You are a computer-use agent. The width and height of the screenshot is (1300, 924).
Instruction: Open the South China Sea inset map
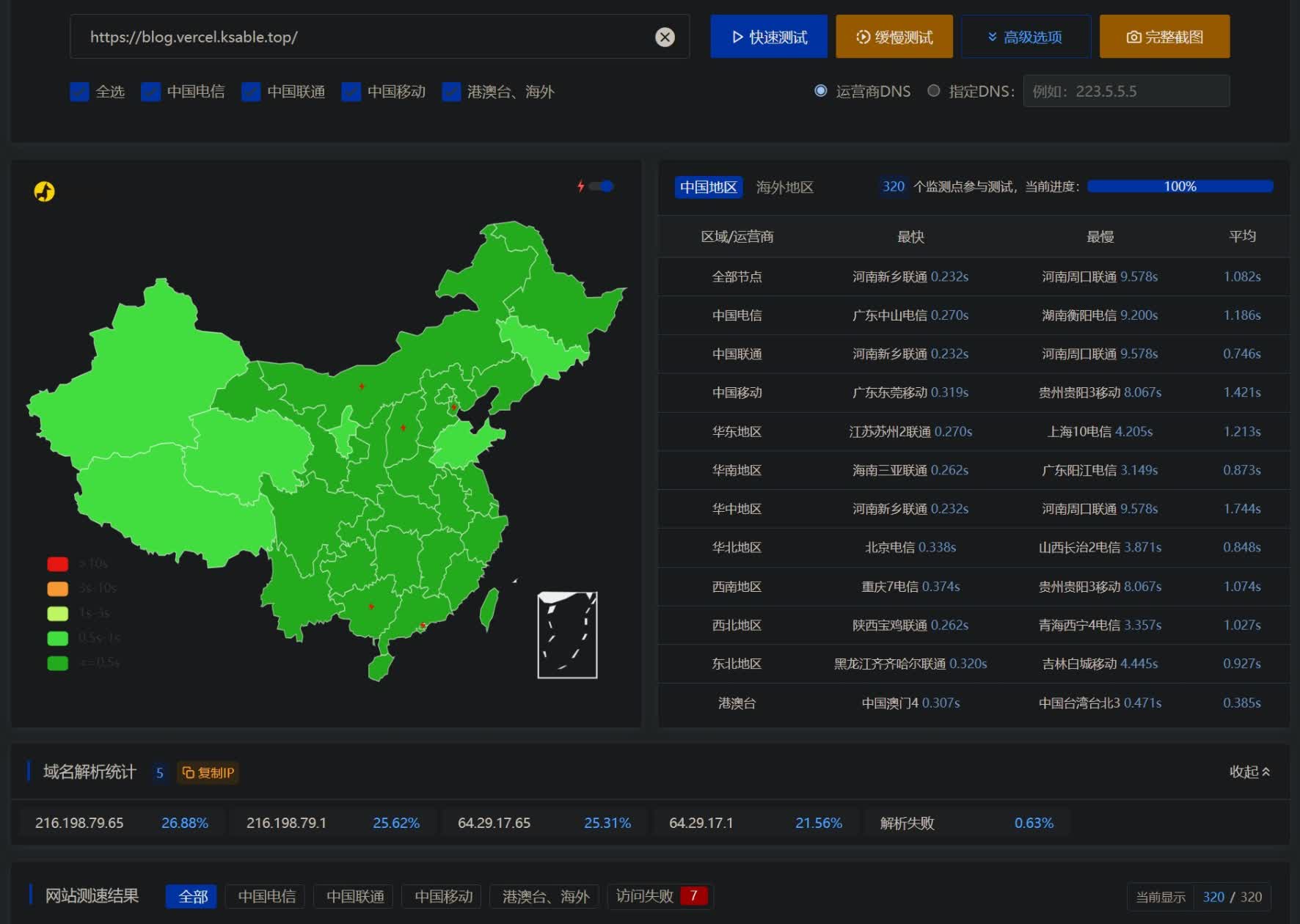coord(567,635)
